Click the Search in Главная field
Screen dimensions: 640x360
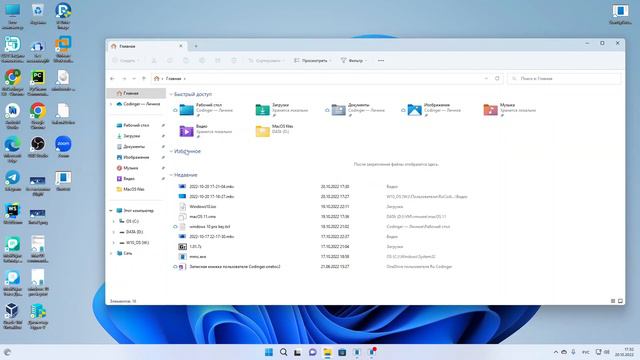click(565, 78)
